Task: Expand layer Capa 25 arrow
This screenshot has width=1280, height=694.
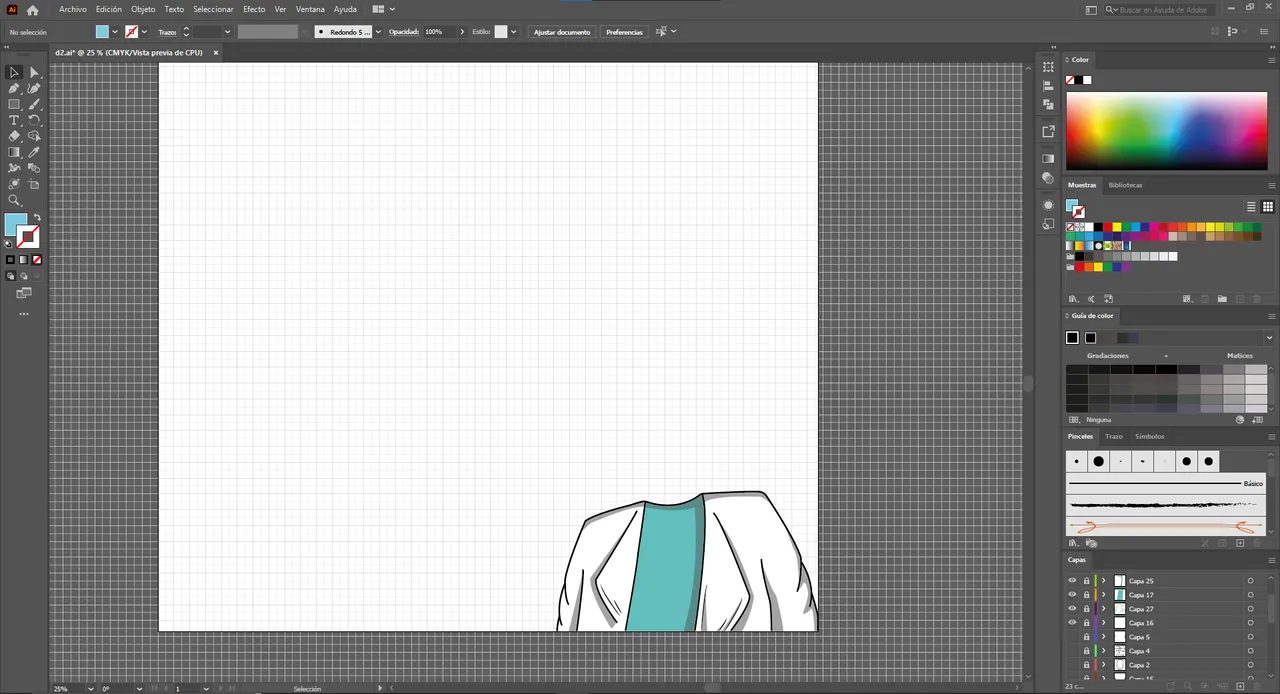Action: pyautogui.click(x=1104, y=580)
